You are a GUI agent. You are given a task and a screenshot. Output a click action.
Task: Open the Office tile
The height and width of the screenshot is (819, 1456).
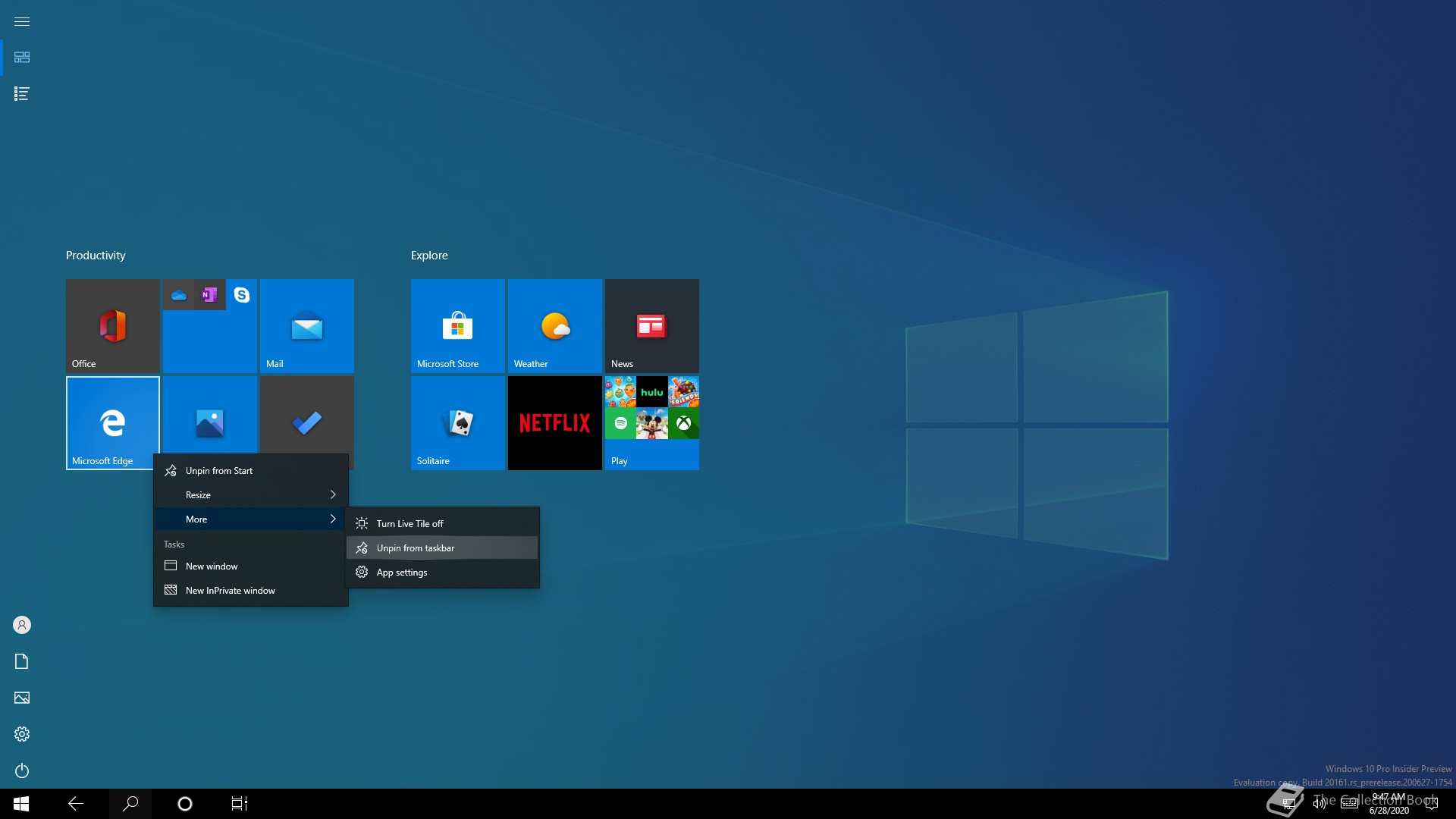click(112, 325)
